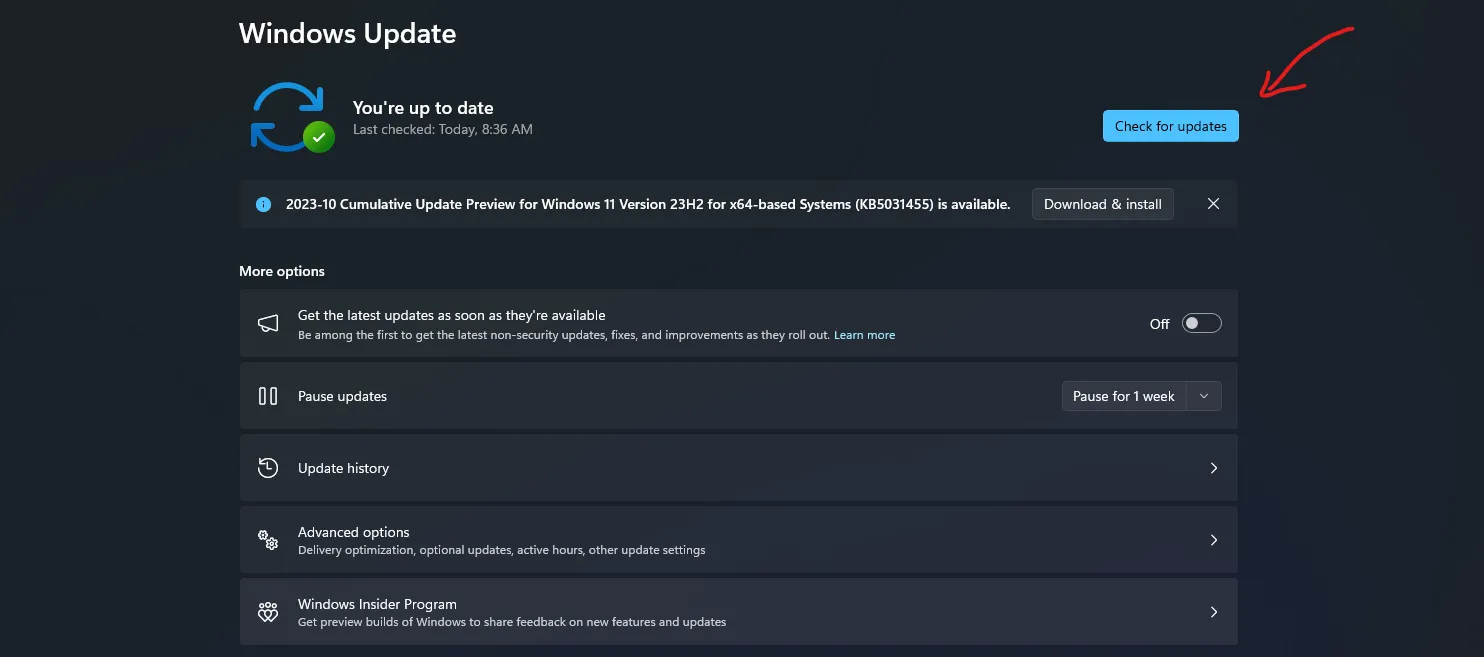Click the Check for updates button

point(1170,126)
